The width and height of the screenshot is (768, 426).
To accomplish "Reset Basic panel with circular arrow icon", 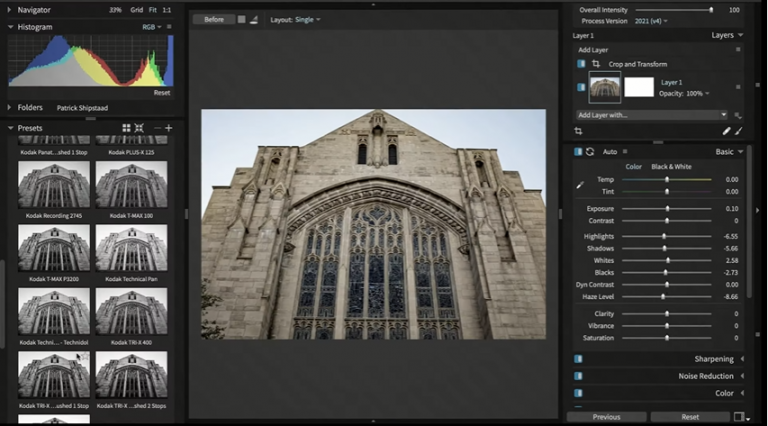I will point(590,152).
